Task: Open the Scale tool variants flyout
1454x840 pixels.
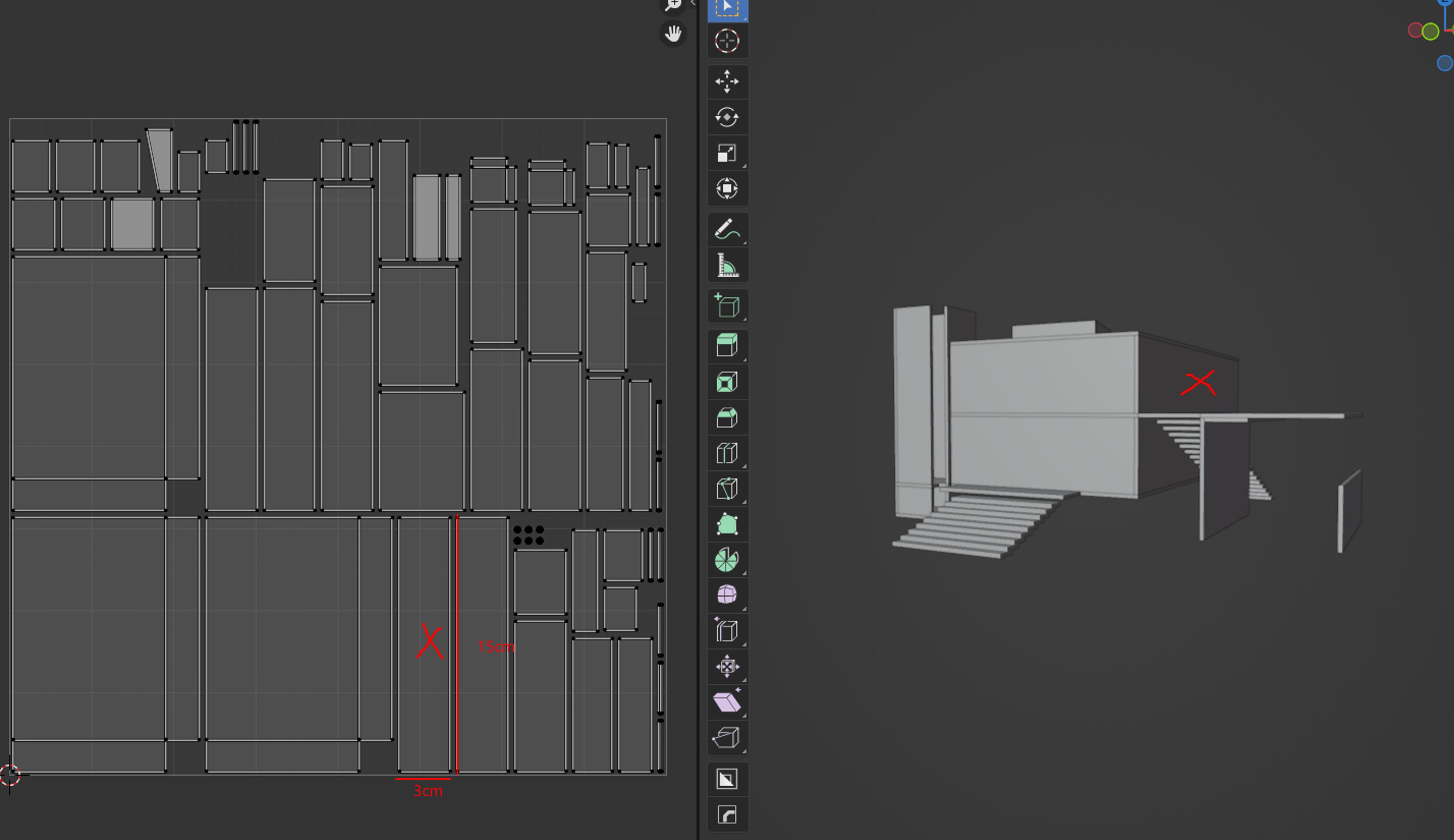Action: click(744, 167)
